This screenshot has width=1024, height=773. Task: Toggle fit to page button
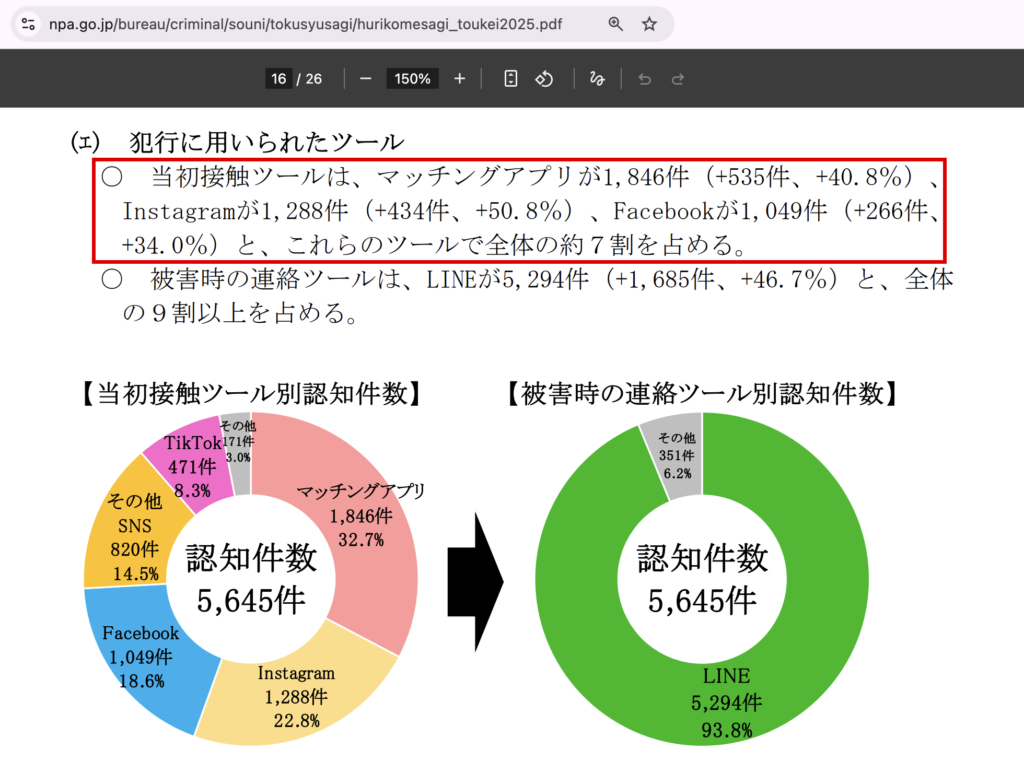[x=511, y=79]
